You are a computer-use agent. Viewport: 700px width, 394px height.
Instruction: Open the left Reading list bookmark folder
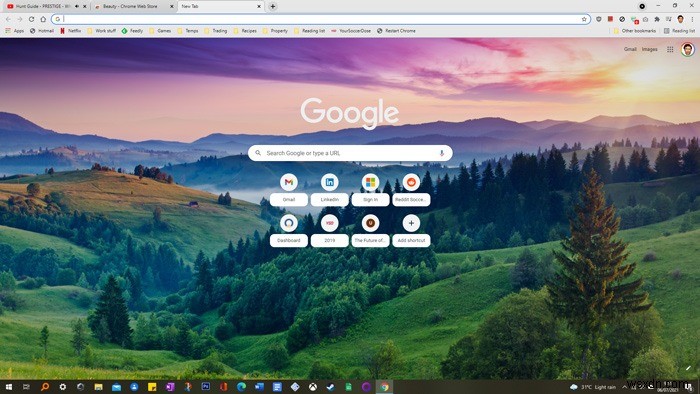coord(309,31)
